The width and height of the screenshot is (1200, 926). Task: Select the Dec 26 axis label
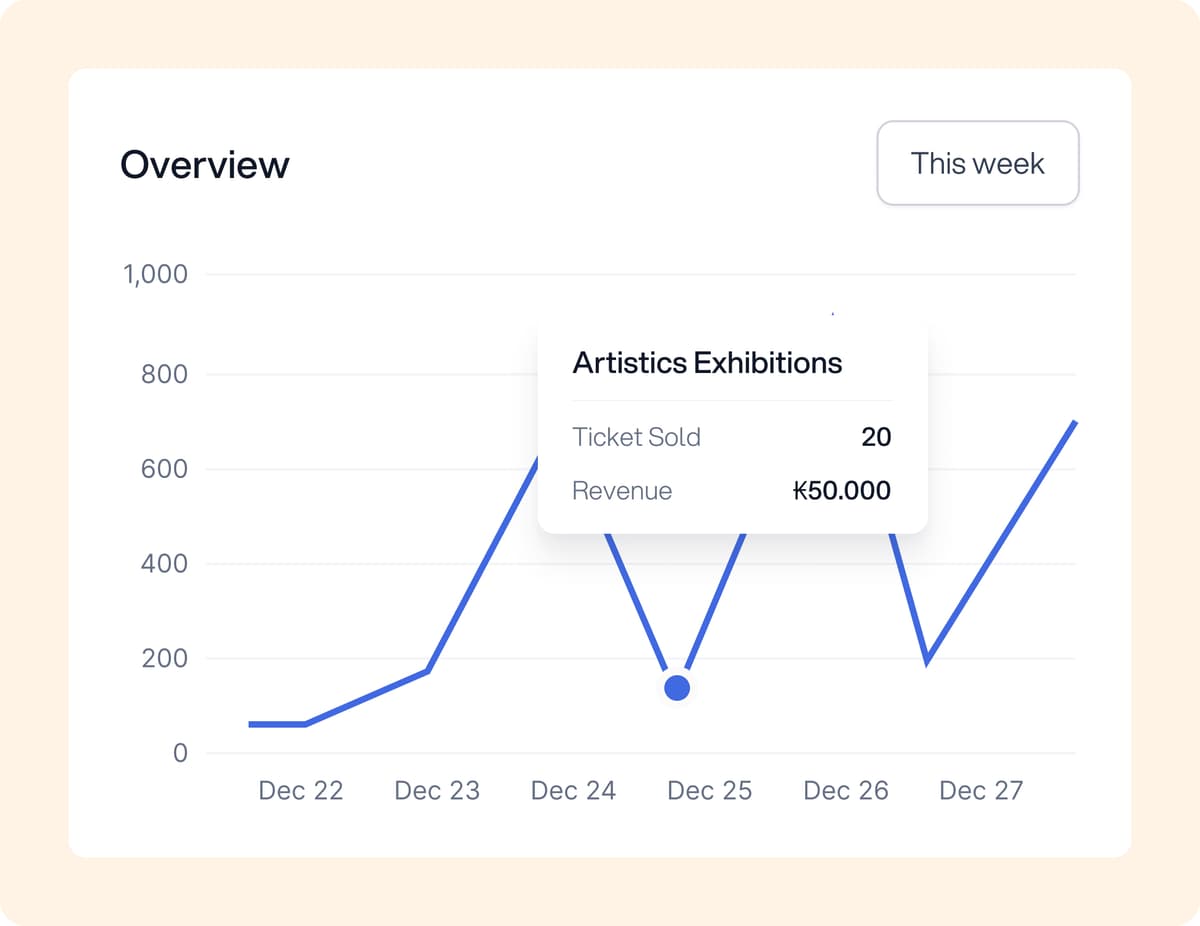(845, 790)
